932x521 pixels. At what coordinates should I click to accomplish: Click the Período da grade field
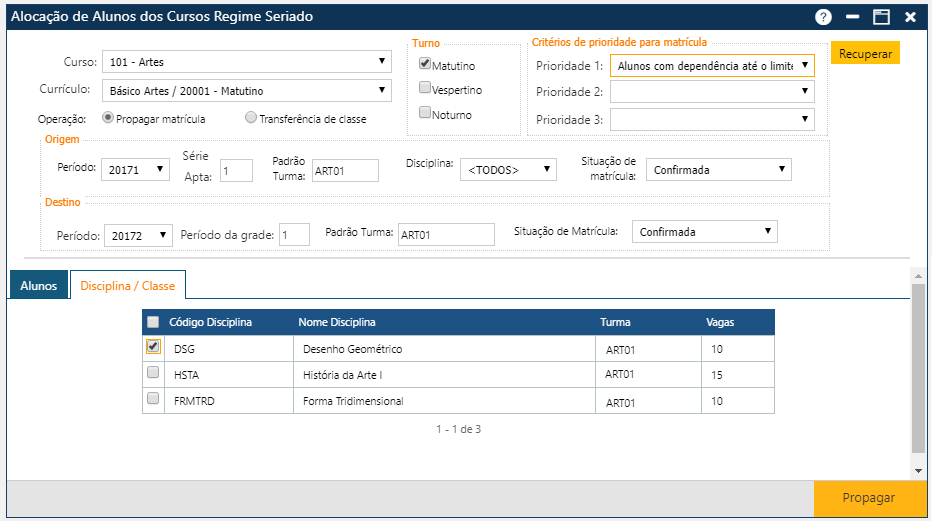pyautogui.click(x=294, y=235)
